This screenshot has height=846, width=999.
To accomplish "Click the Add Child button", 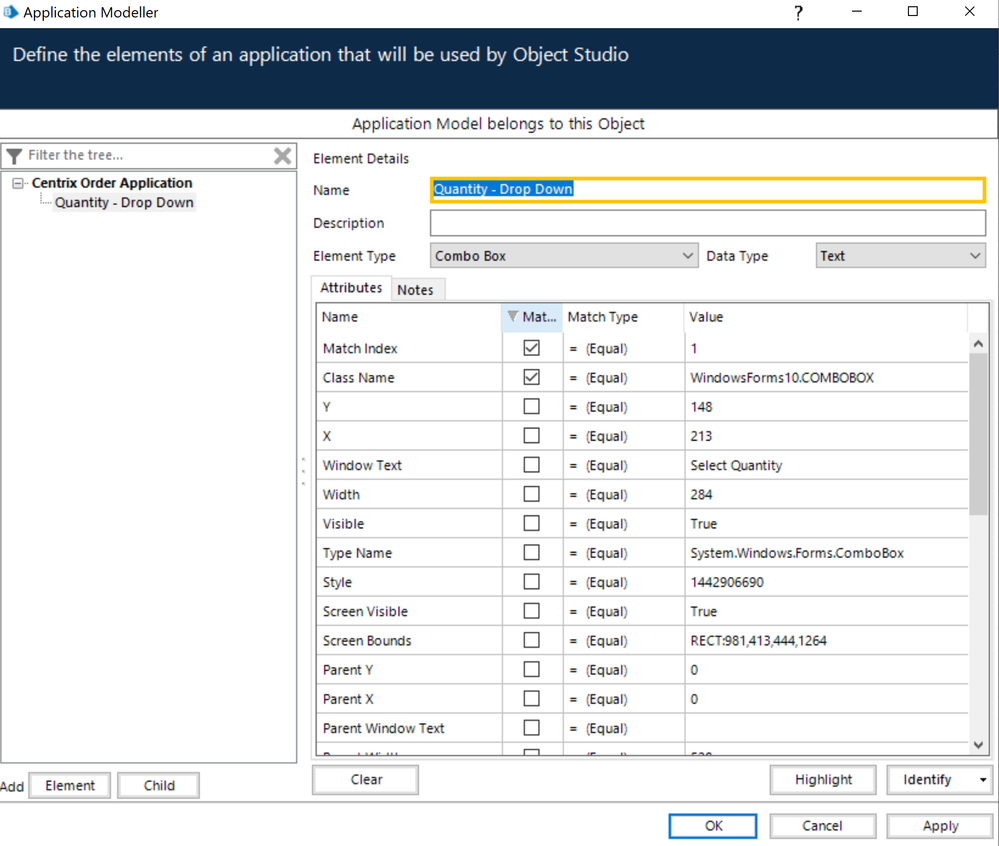I will 158,786.
